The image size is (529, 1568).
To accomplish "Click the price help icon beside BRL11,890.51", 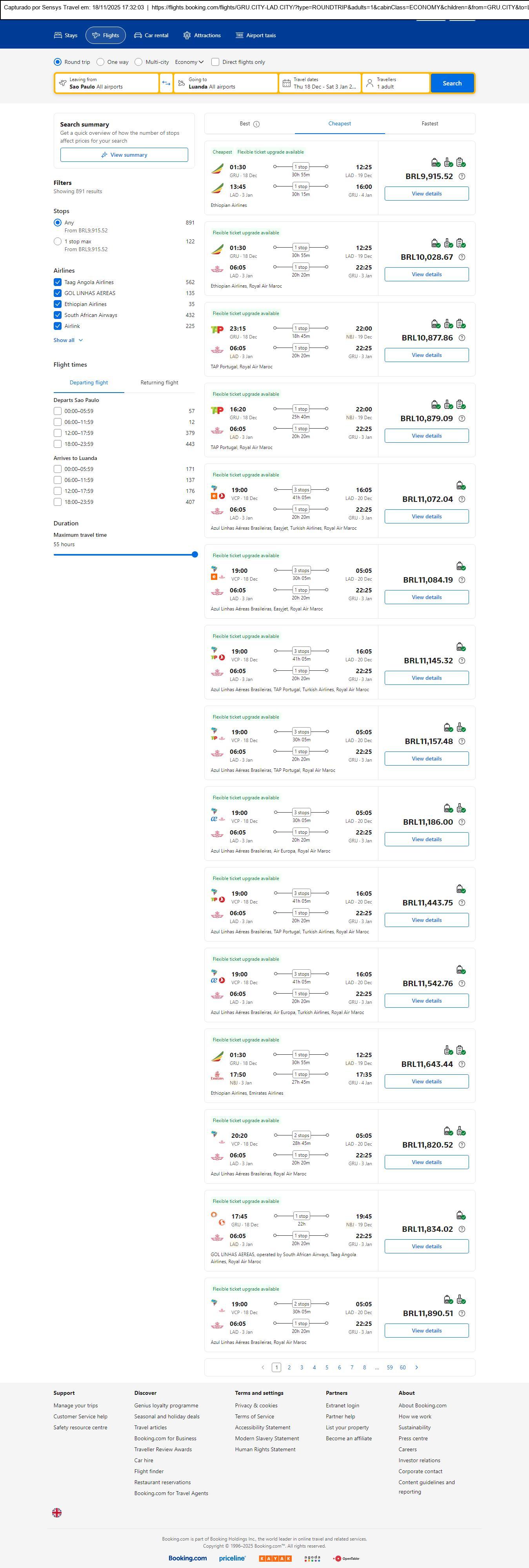I will [461, 1313].
